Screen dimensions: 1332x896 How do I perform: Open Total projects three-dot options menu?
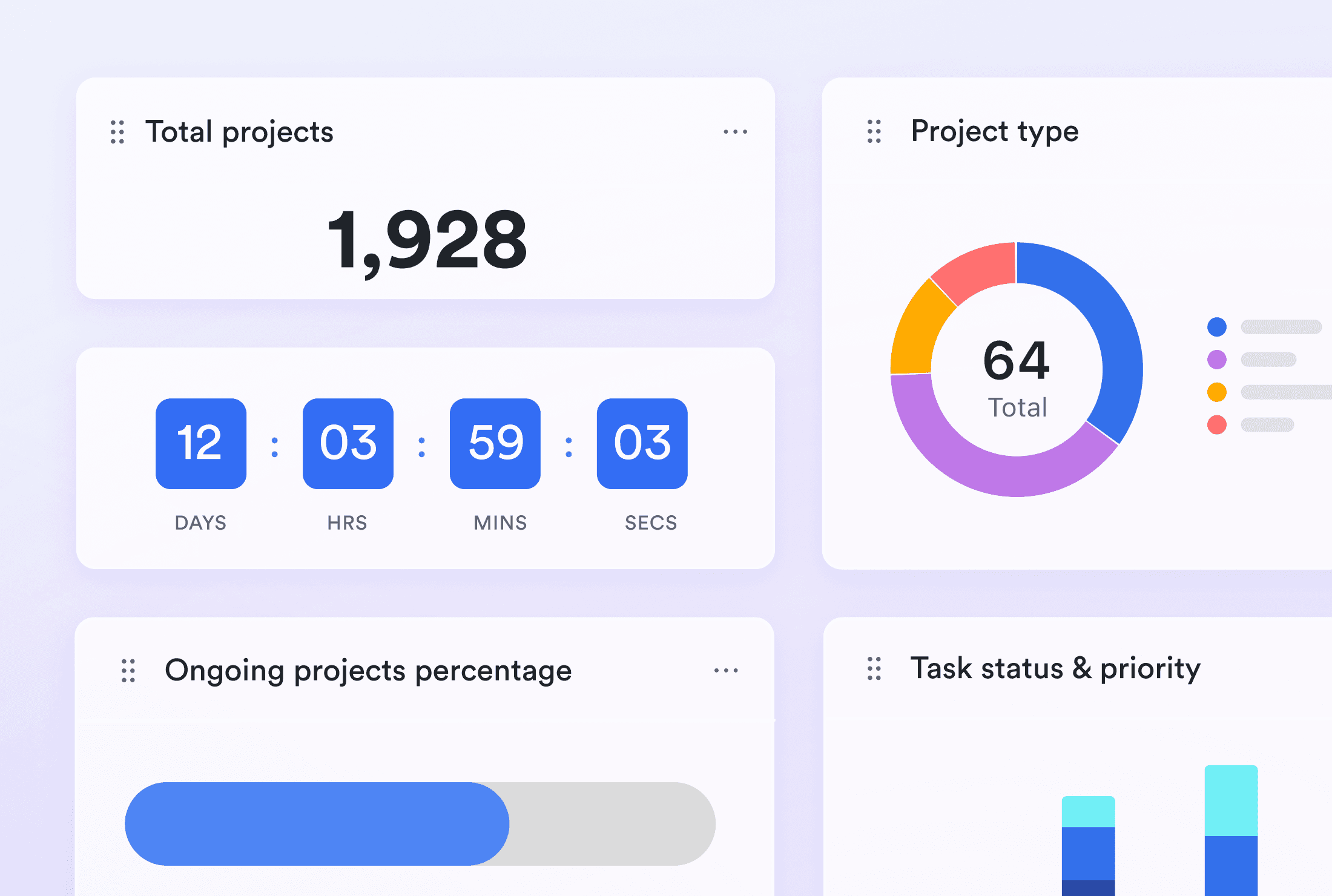point(735,132)
